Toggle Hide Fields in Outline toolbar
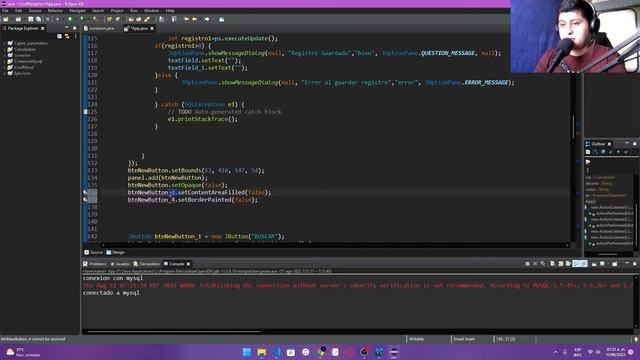Image resolution: width=640 pixels, height=360 pixels. [x=603, y=152]
